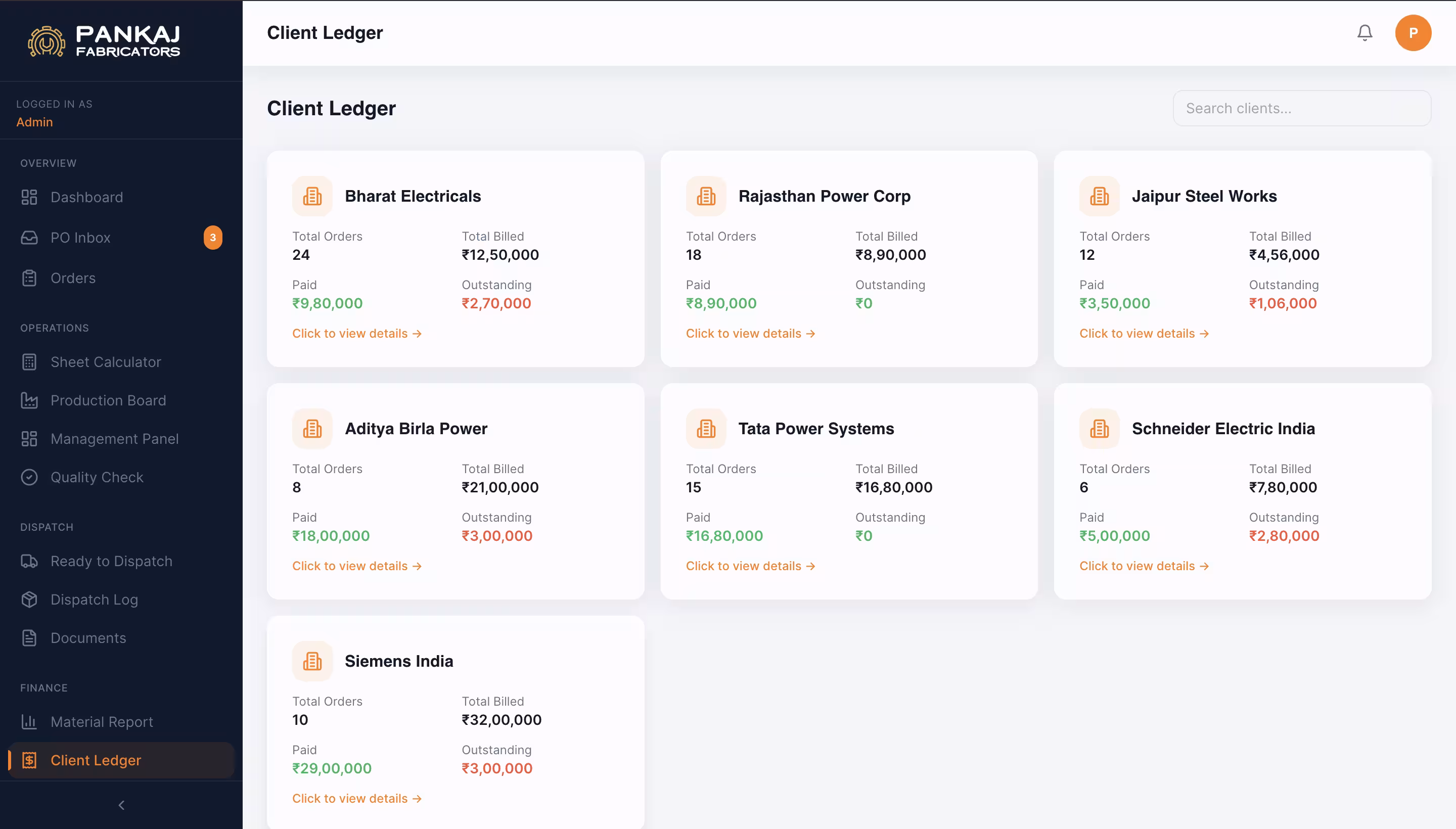Collapse the sidebar using the chevron
Screen dimensions: 1456x829
coord(121,805)
